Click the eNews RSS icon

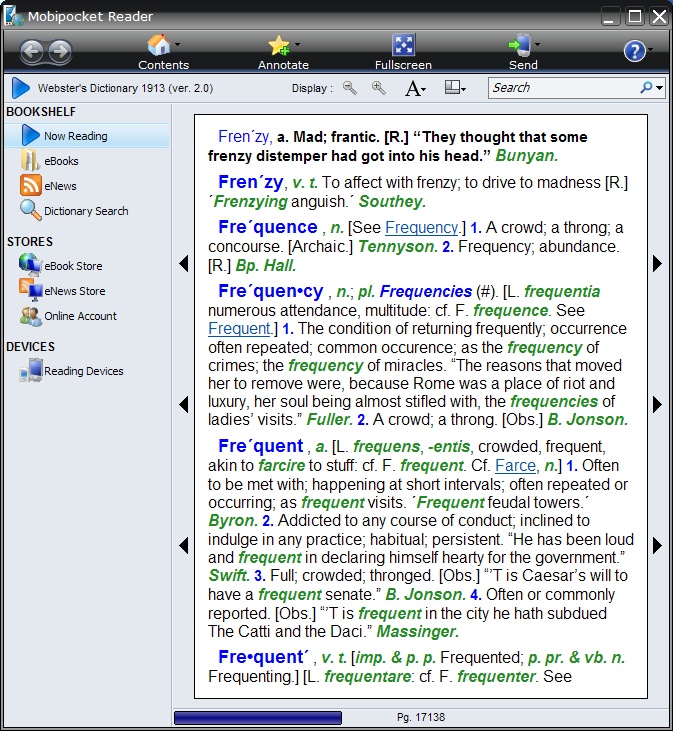[x=30, y=185]
